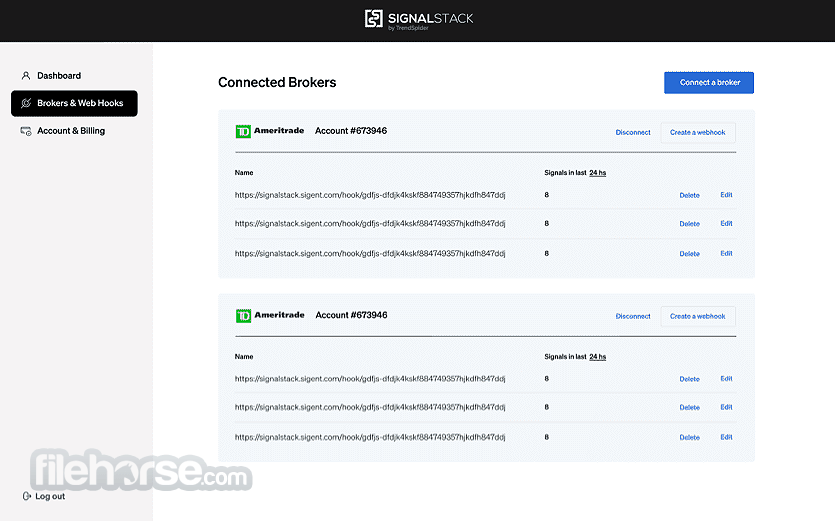Click the Log out door icon
The height and width of the screenshot is (521, 835).
[27, 496]
